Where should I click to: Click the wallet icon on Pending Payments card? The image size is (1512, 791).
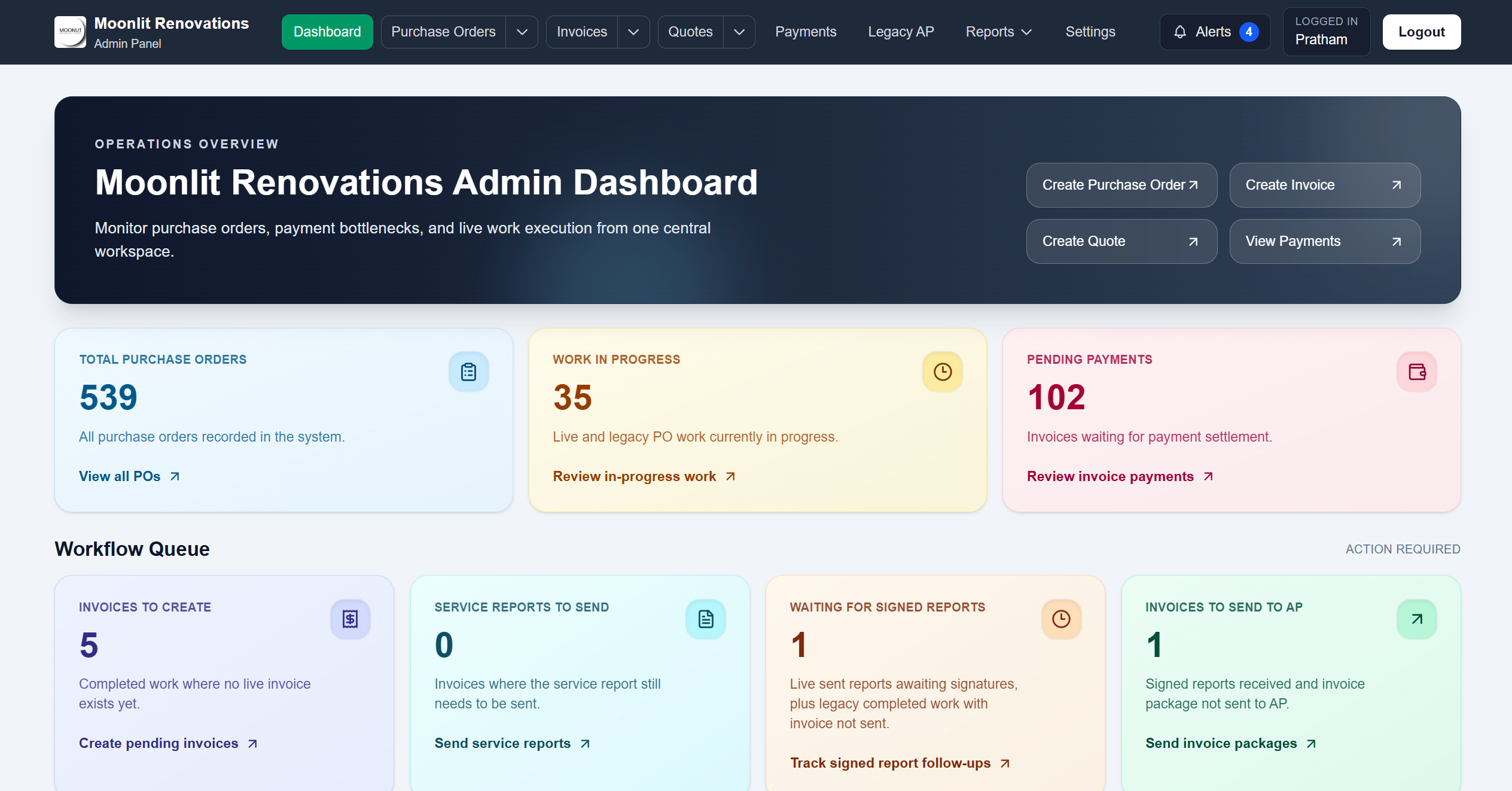[1417, 372]
